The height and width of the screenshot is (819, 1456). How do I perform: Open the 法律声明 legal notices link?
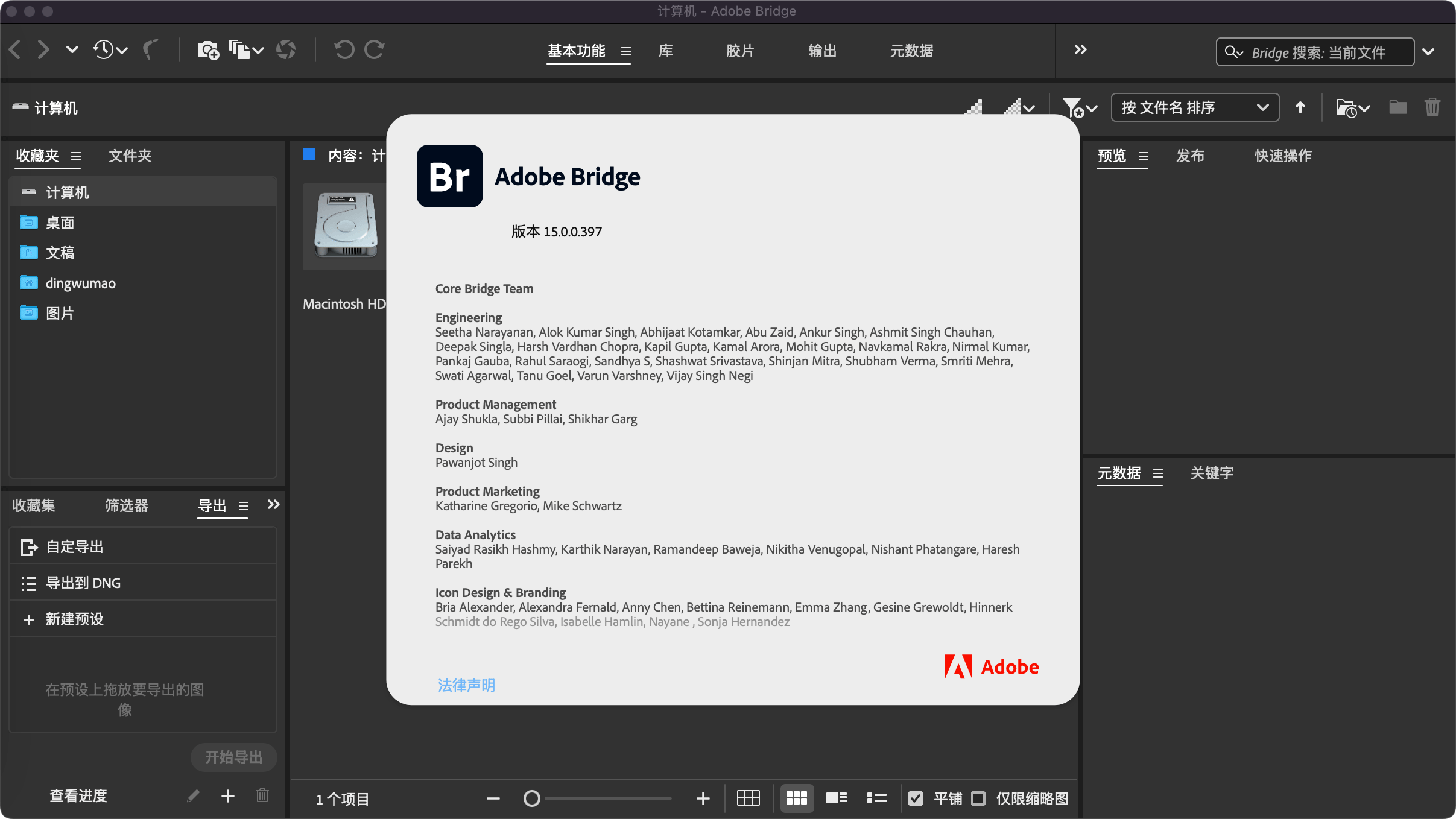[466, 685]
